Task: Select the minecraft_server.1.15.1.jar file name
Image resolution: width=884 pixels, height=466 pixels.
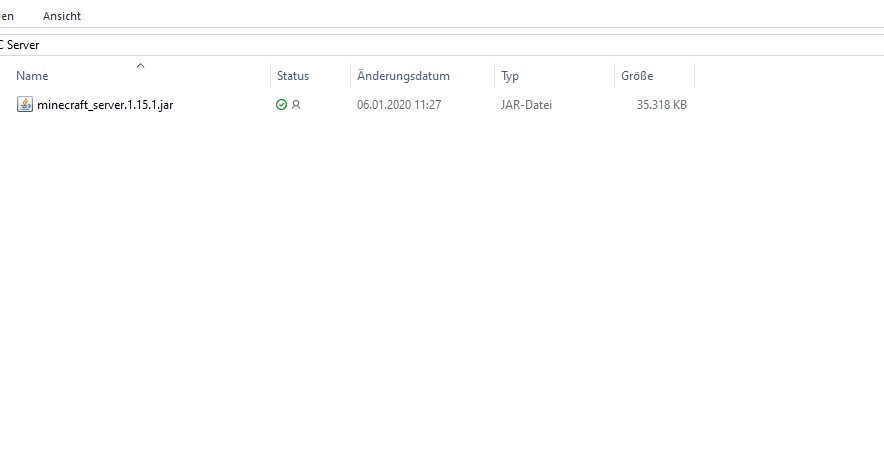Action: point(105,105)
